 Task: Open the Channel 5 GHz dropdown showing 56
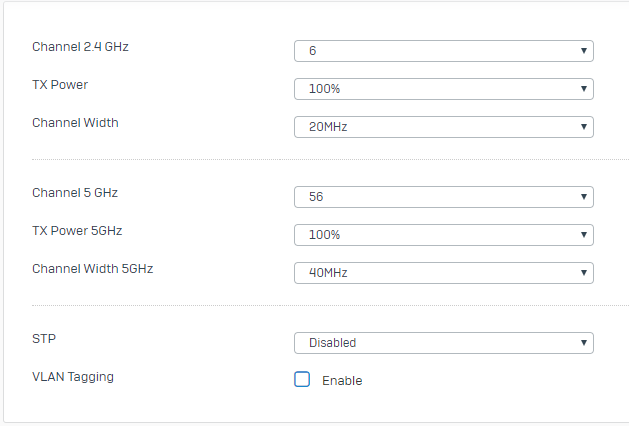(x=443, y=197)
